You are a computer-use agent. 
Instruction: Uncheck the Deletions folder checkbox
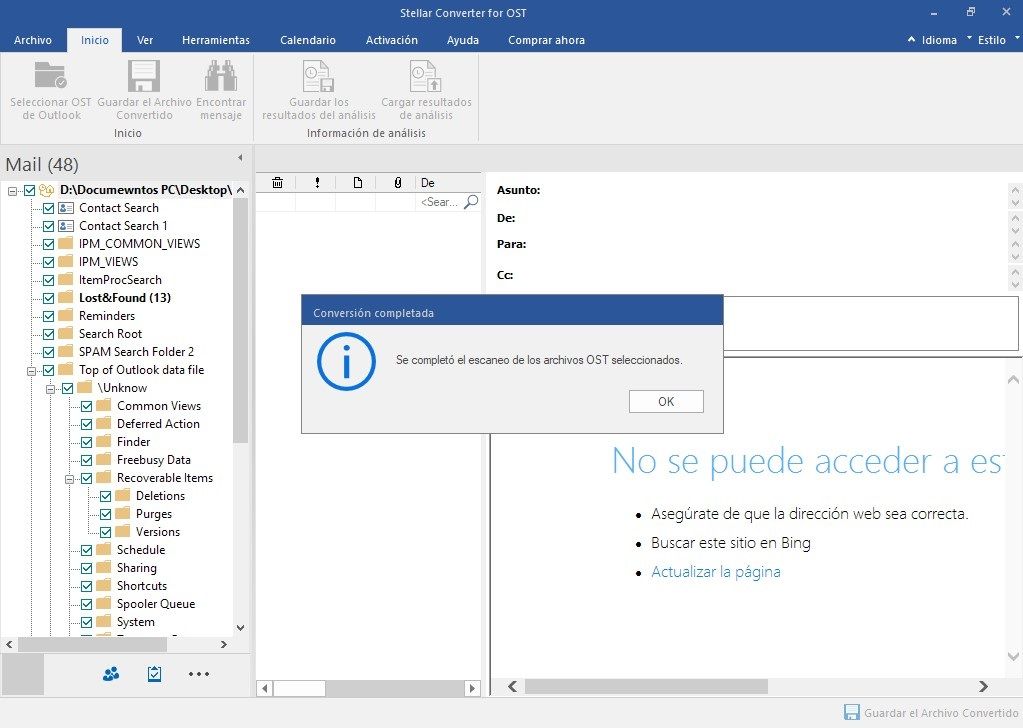(106, 496)
